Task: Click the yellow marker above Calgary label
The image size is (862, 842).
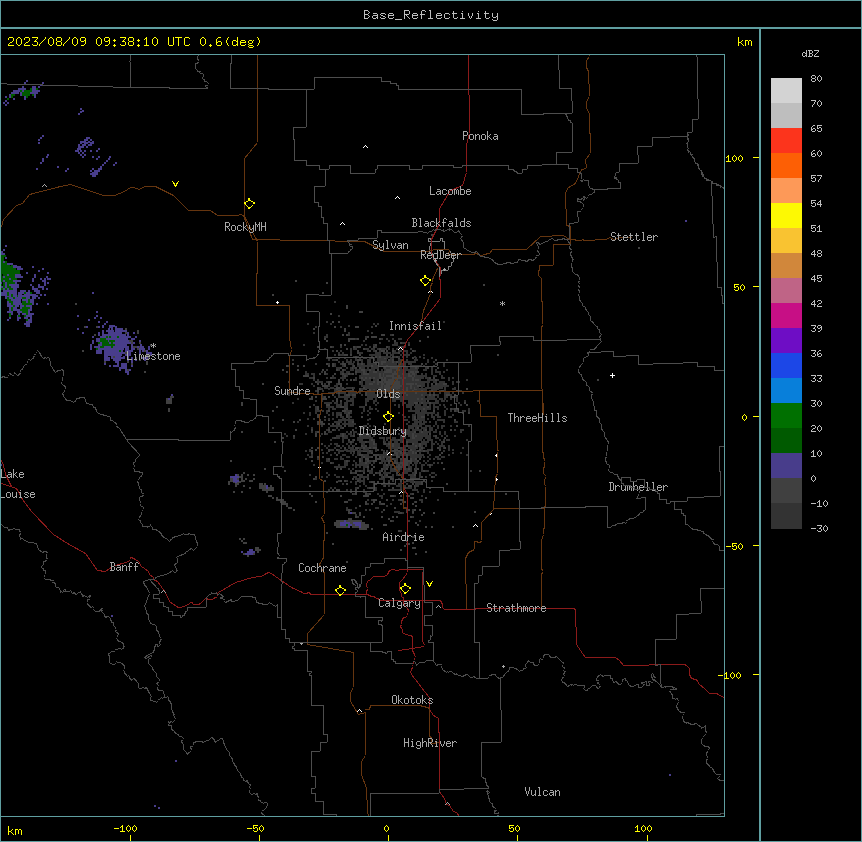Action: pyautogui.click(x=405, y=589)
